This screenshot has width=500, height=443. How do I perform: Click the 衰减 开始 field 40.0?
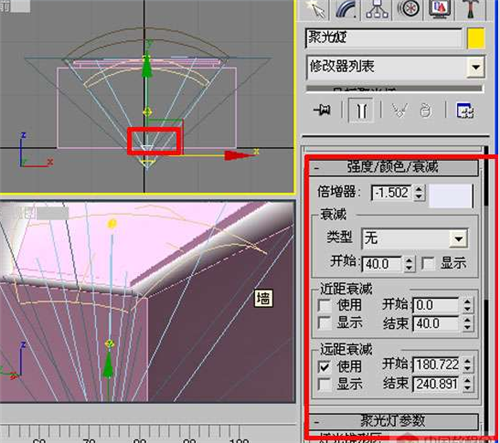pyautogui.click(x=382, y=264)
